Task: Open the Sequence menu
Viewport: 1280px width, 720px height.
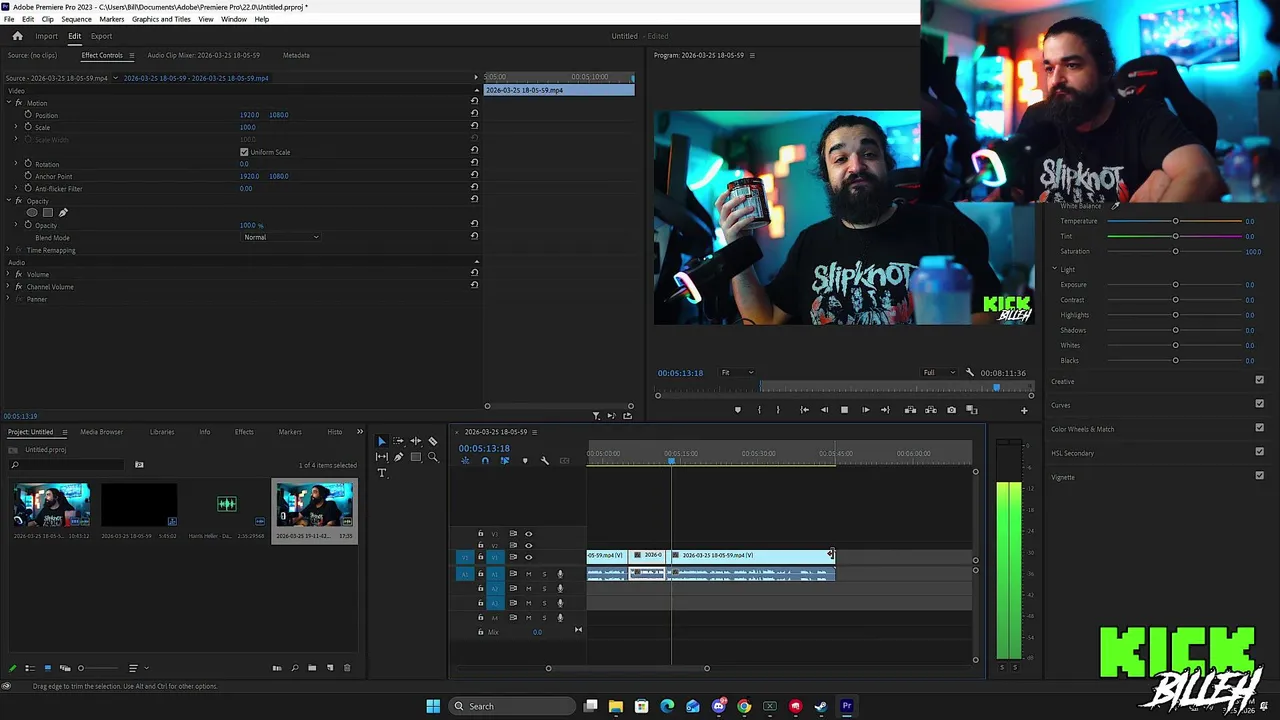Action: (76, 19)
